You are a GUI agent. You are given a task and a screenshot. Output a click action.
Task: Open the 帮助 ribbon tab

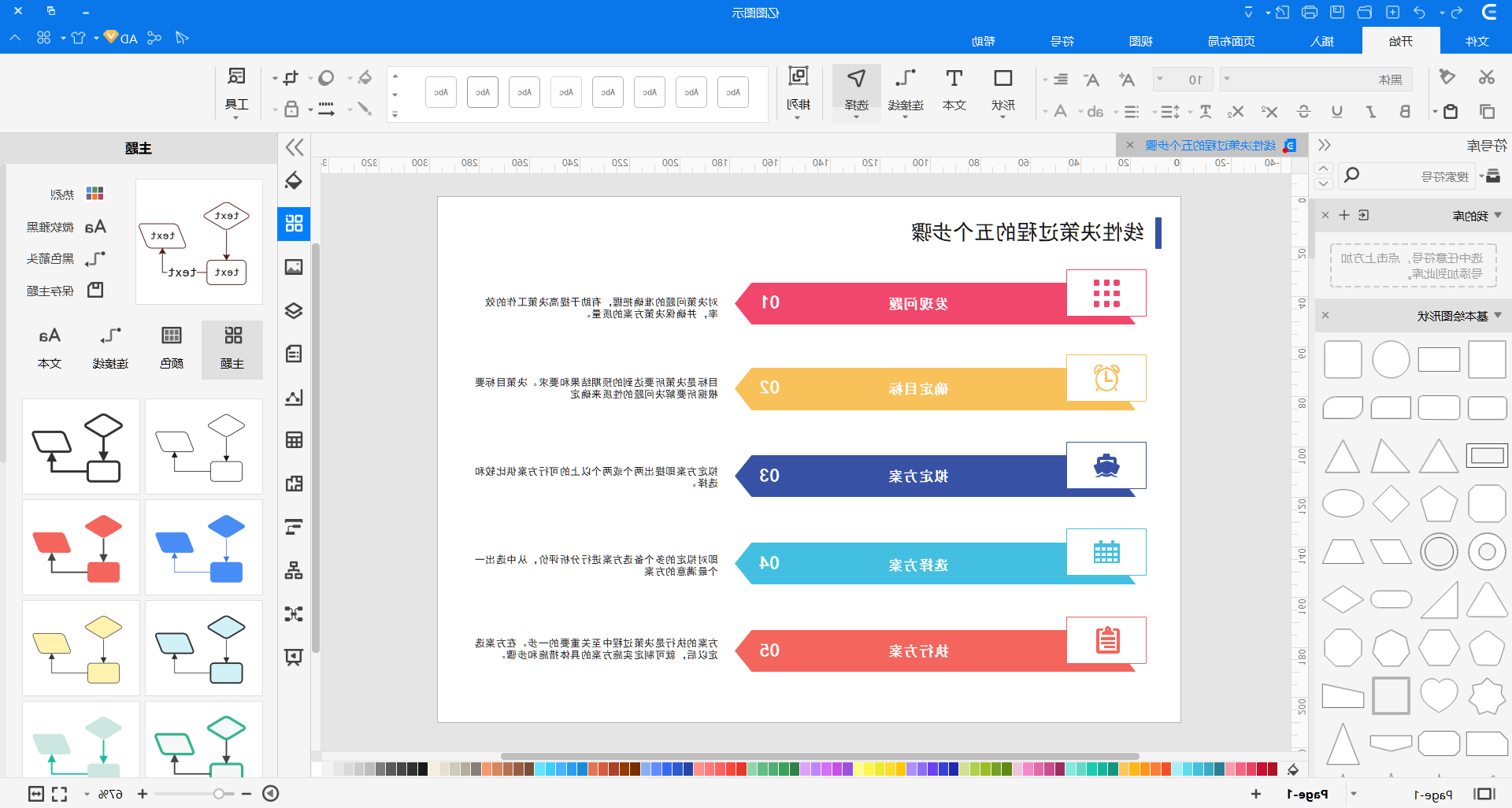983,41
